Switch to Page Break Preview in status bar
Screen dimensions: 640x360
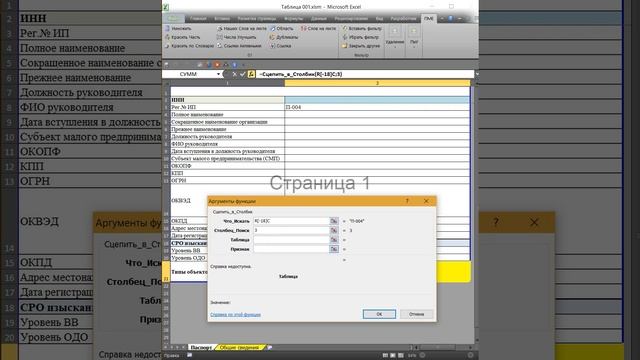point(400,356)
